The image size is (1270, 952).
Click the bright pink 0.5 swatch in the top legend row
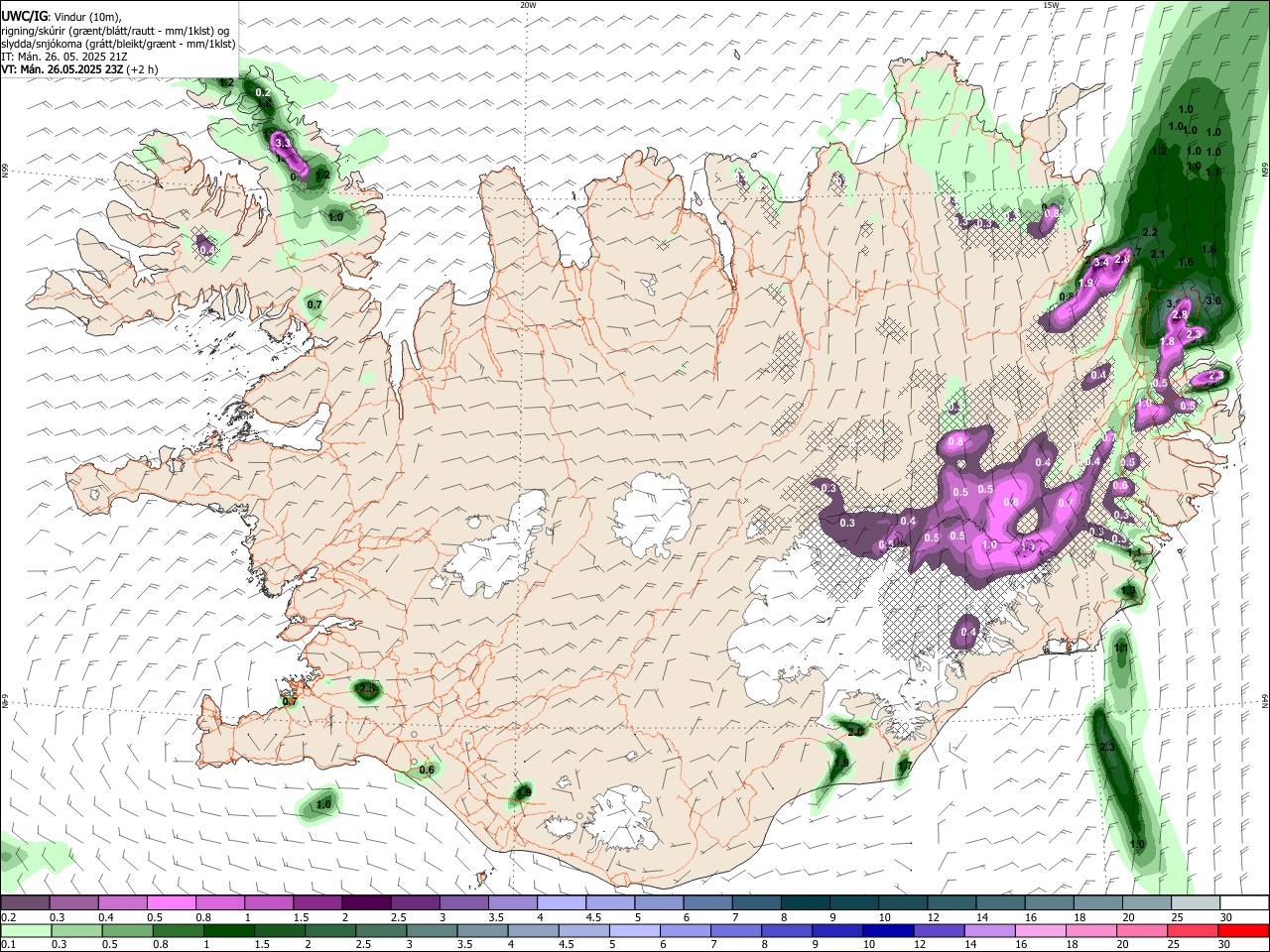point(172,903)
